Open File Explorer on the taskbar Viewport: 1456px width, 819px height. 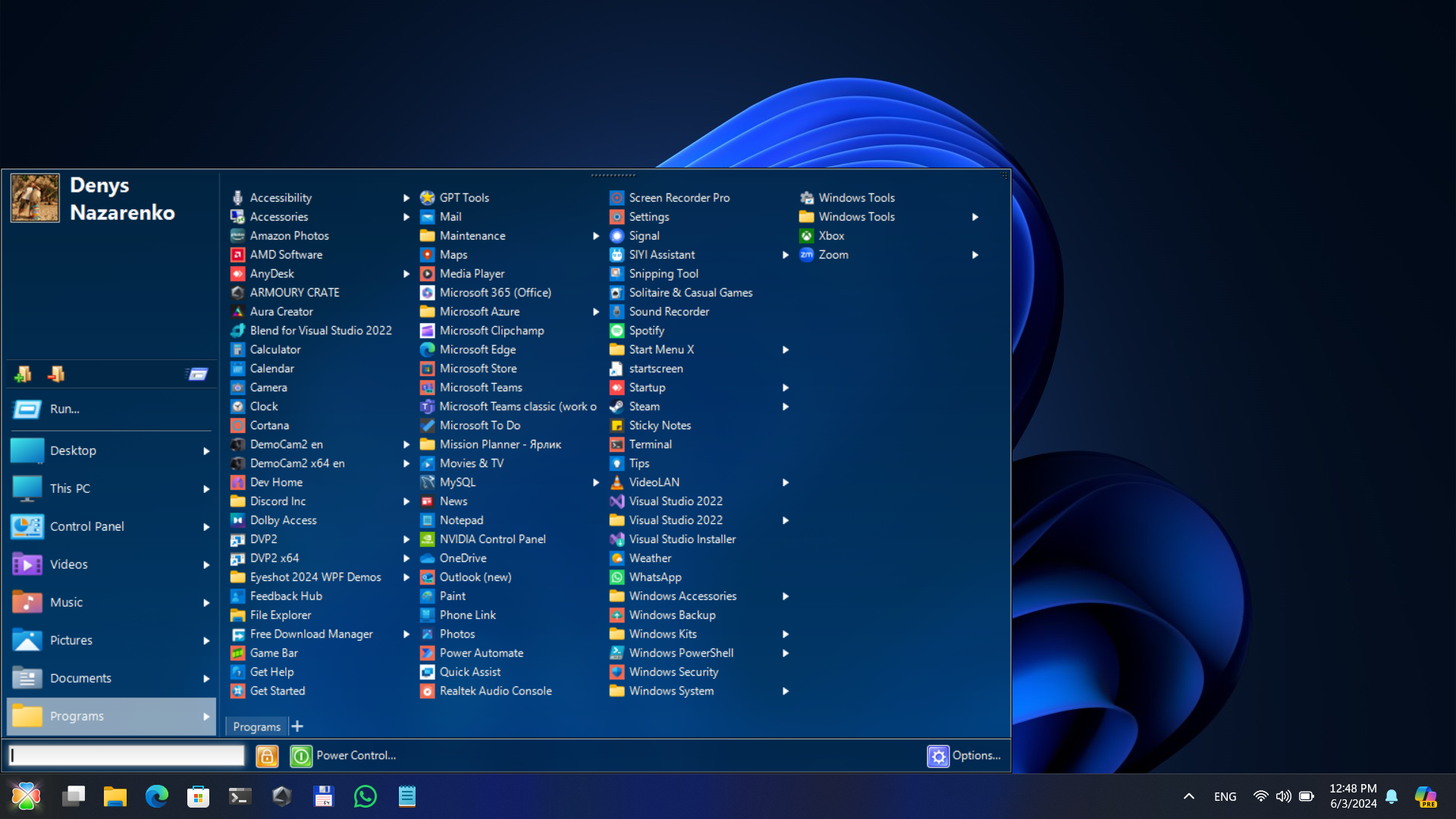coord(115,796)
